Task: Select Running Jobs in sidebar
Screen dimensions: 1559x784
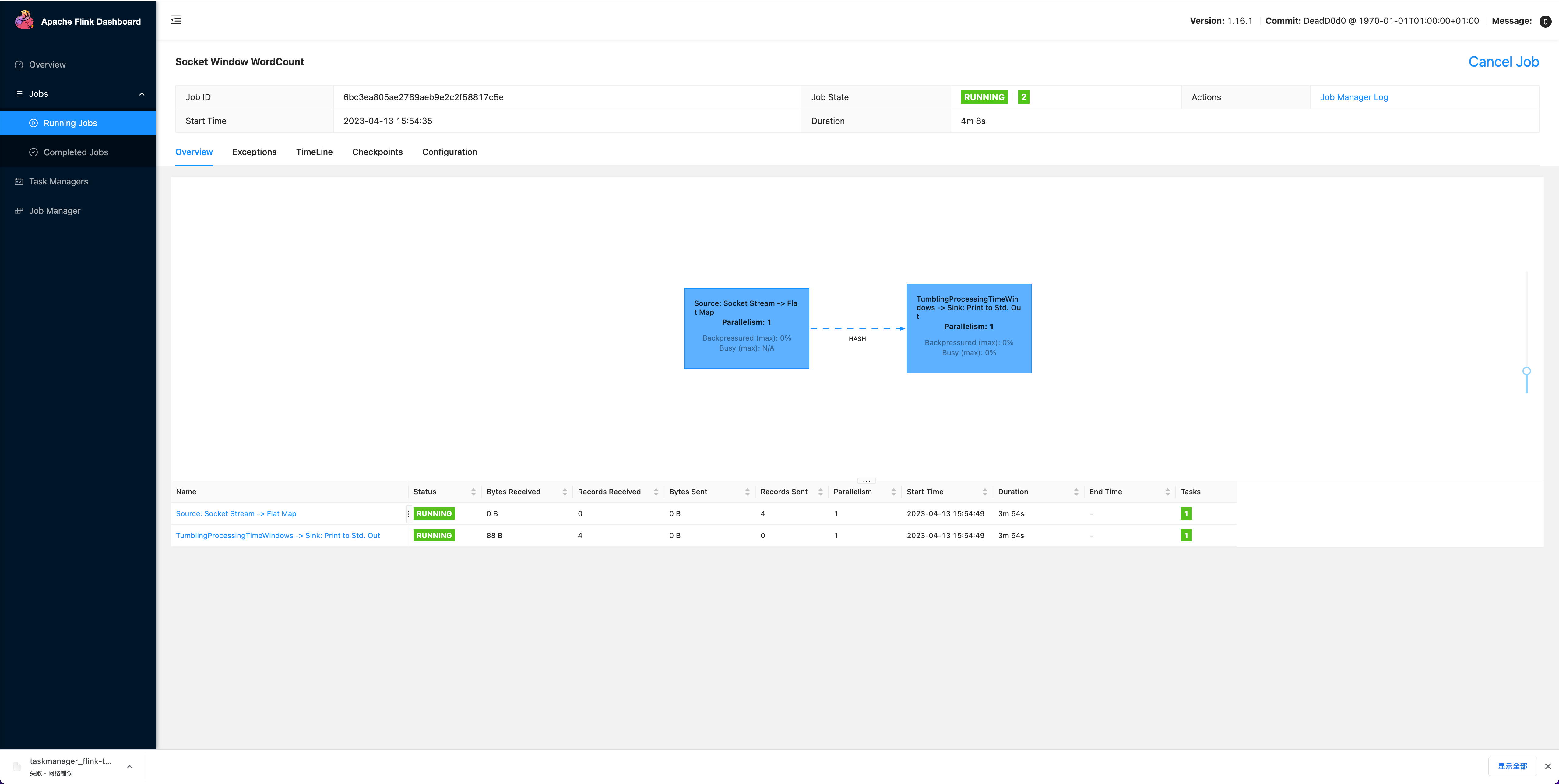Action: point(77,123)
